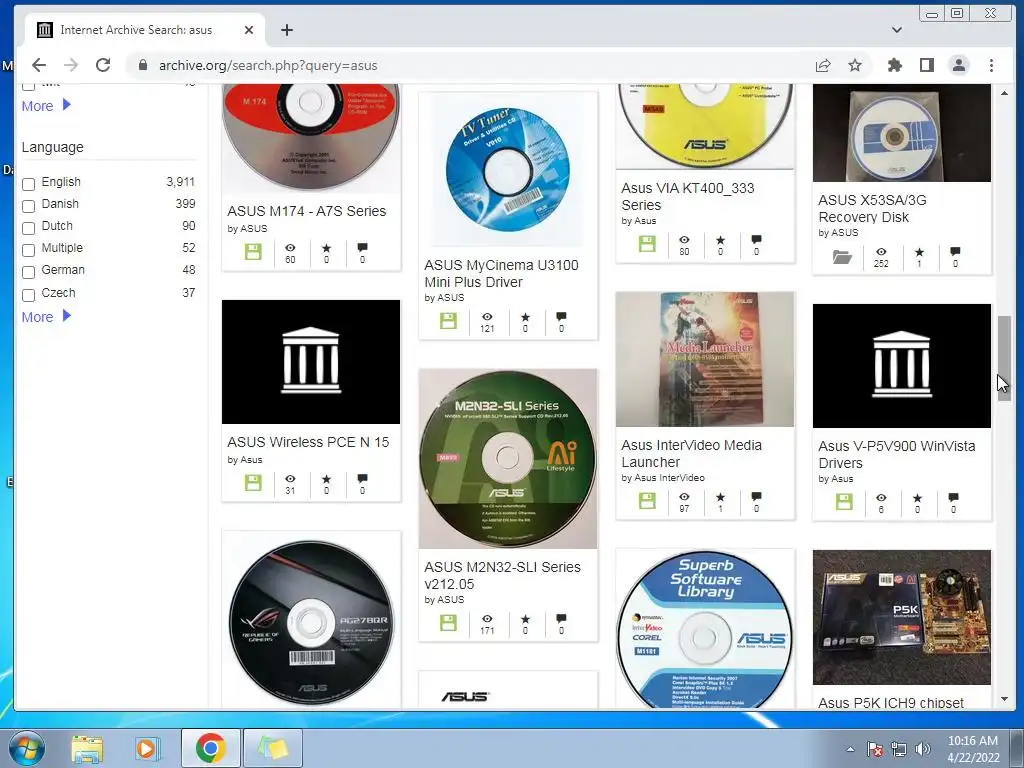The width and height of the screenshot is (1024, 768).
Task: Click the floppy icon under Asus VIA KT400_333 Series
Action: click(647, 244)
